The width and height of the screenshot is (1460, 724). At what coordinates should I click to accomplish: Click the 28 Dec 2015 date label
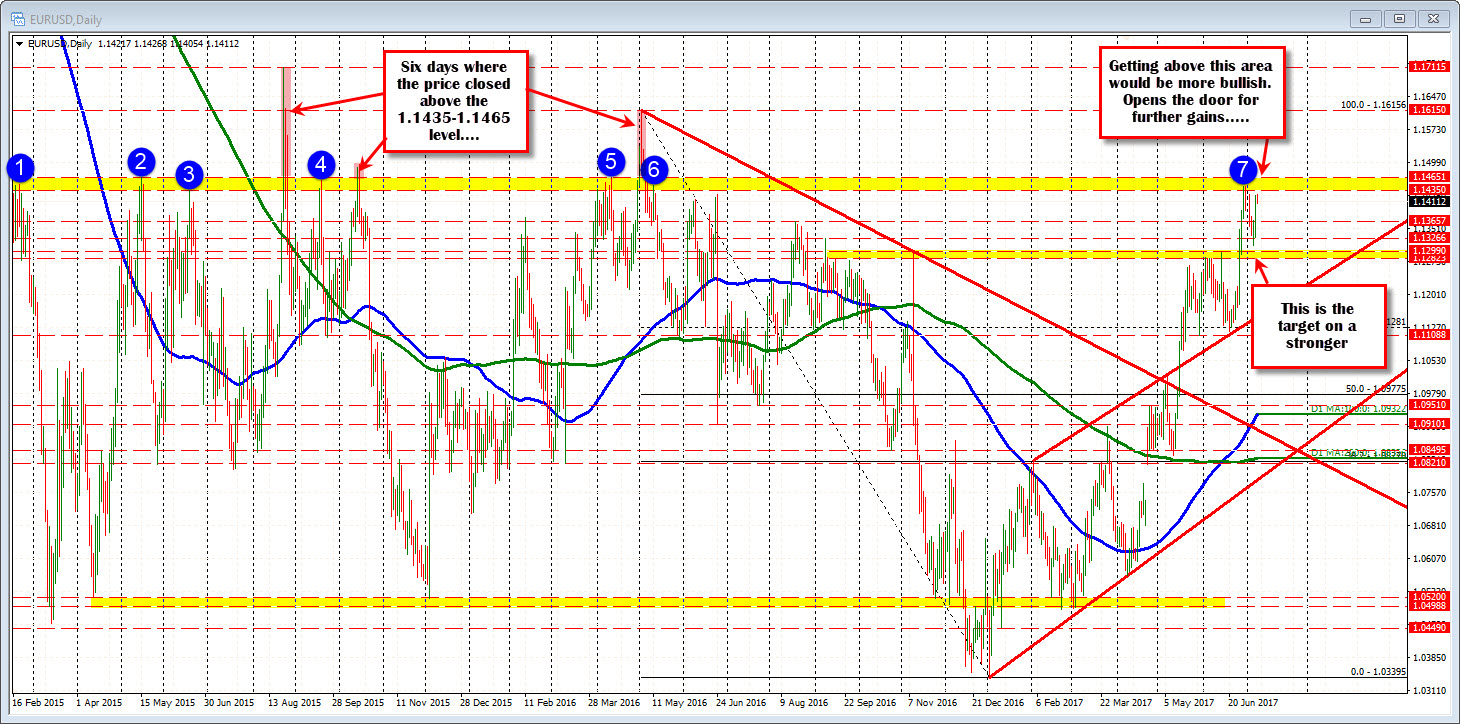pos(485,703)
